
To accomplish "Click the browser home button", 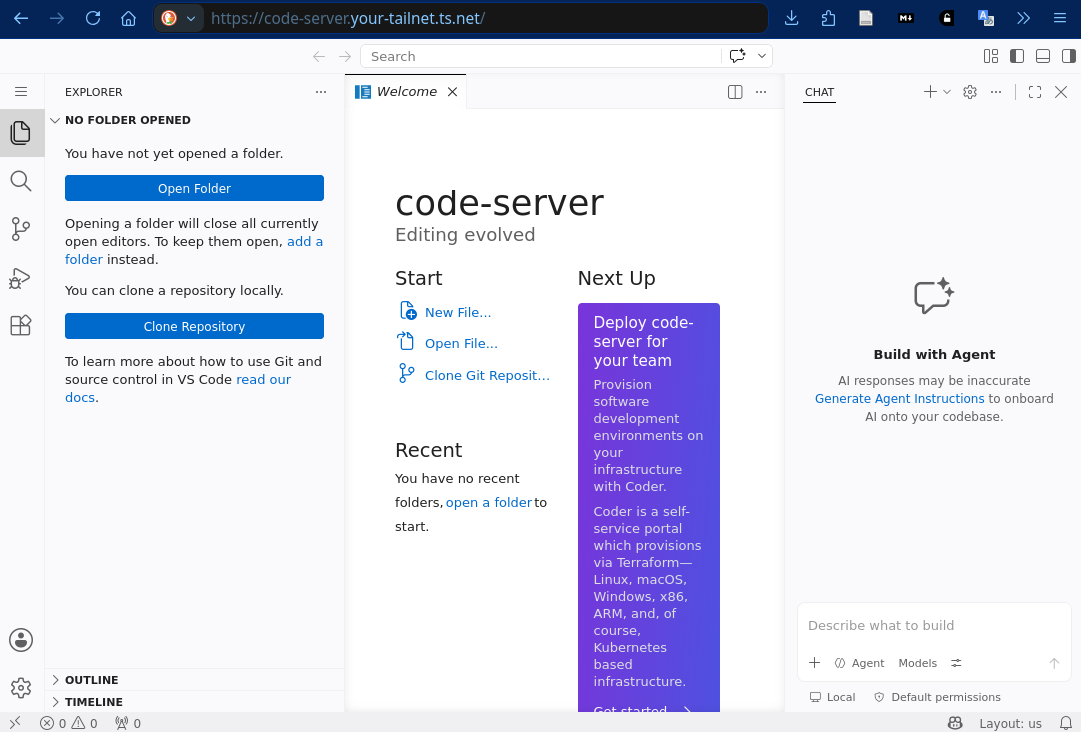I will [128, 18].
